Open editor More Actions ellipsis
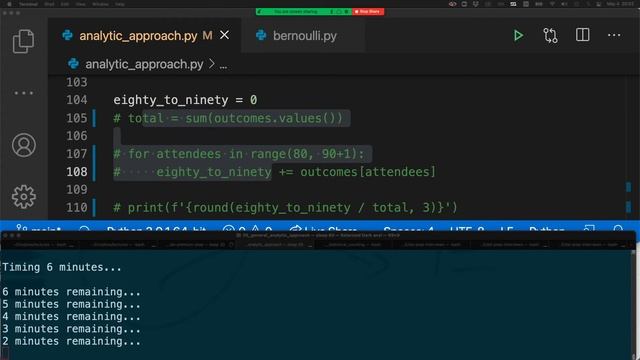640x360 pixels. (614, 36)
